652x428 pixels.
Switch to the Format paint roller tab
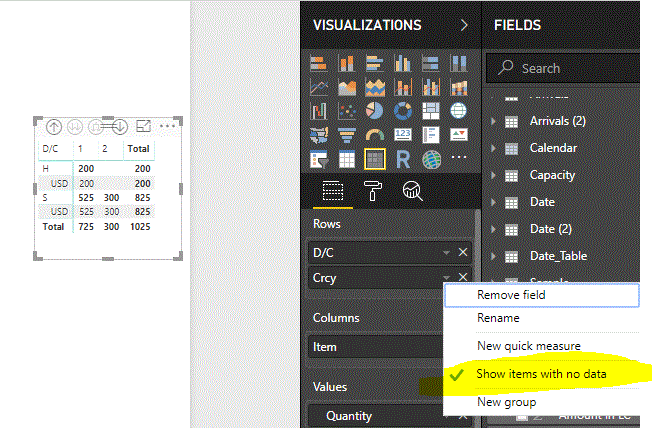pos(373,191)
